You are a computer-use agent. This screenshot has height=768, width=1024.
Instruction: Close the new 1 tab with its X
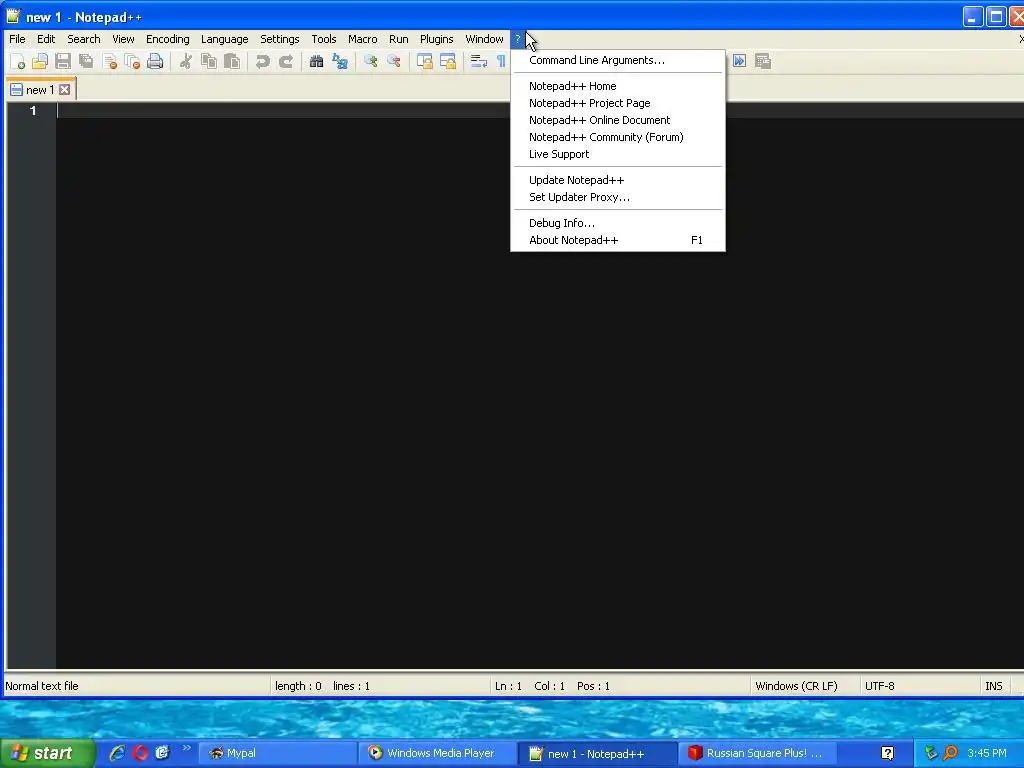(x=65, y=89)
